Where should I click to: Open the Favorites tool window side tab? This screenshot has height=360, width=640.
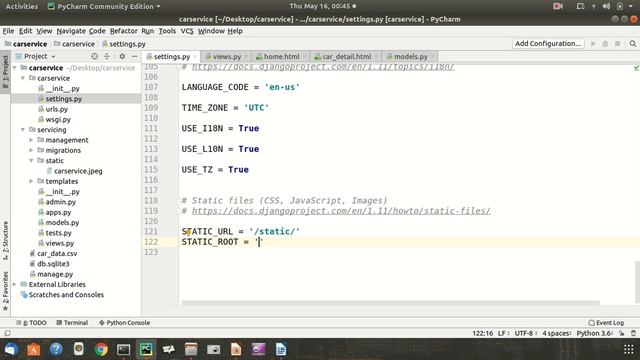click(5, 291)
